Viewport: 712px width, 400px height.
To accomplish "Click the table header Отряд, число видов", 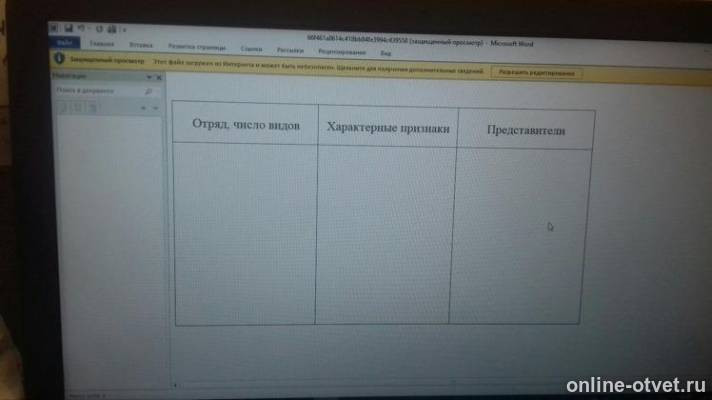I will (x=246, y=124).
